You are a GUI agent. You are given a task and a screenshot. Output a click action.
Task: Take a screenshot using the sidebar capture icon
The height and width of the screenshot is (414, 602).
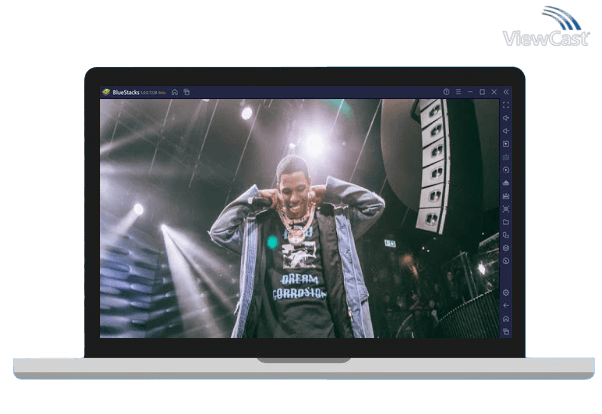(x=506, y=209)
